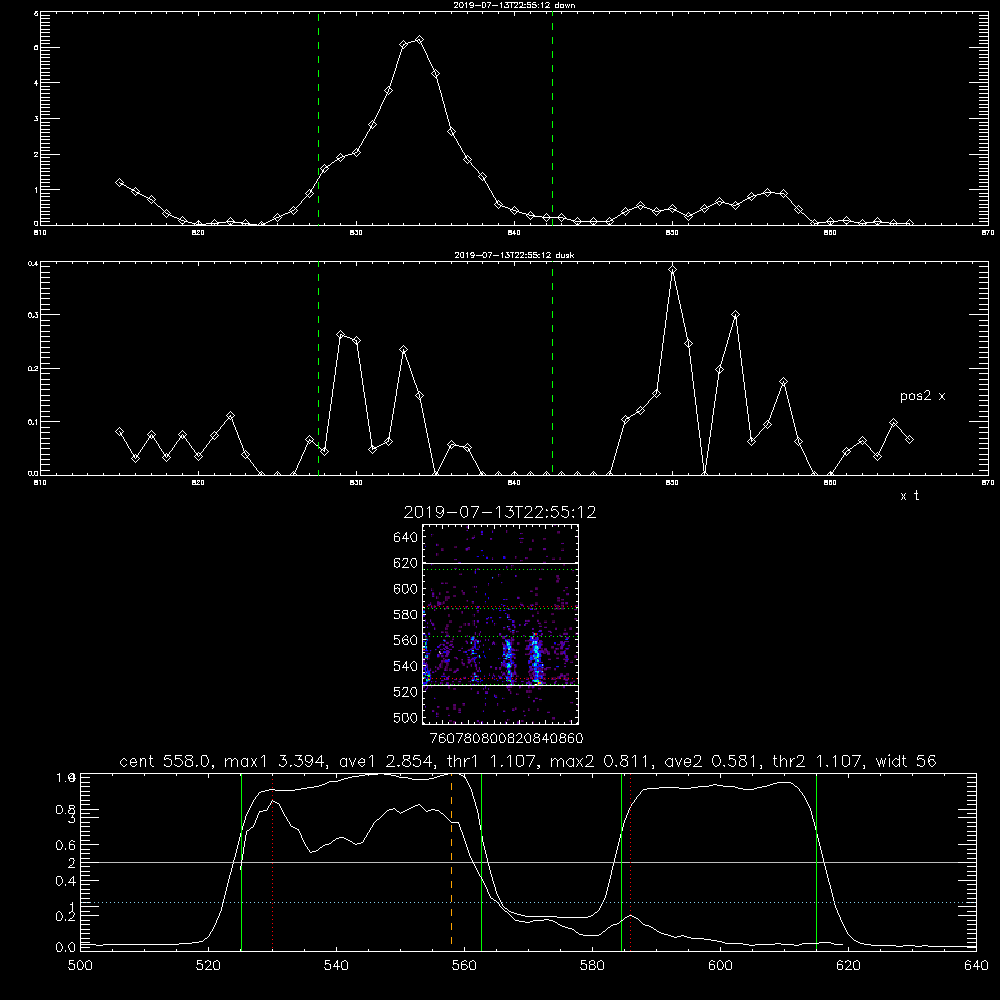Click the solid green line at 525
This screenshot has height=1000, width=1000.
click(x=241, y=861)
